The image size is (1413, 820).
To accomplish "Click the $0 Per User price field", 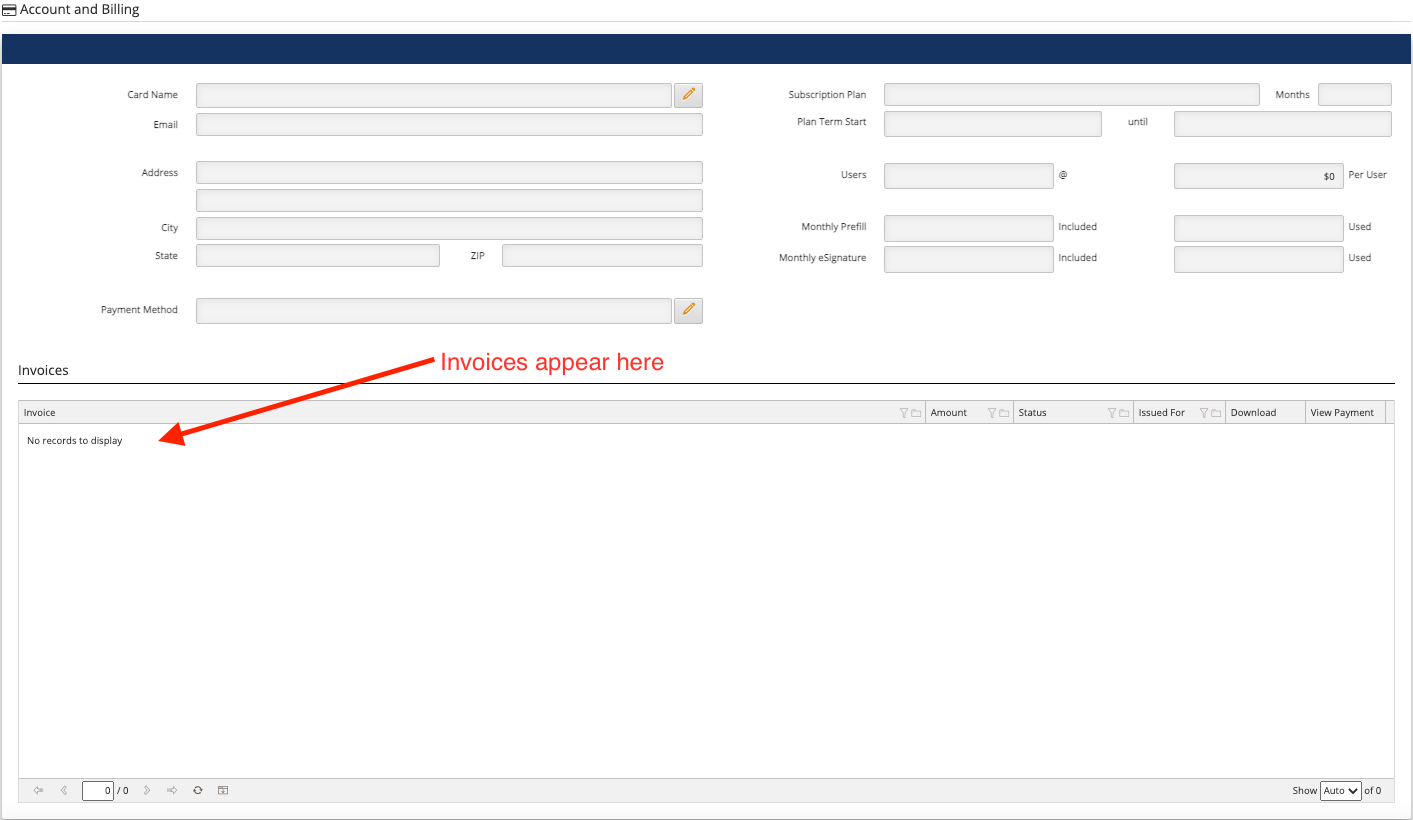I will (x=1259, y=176).
